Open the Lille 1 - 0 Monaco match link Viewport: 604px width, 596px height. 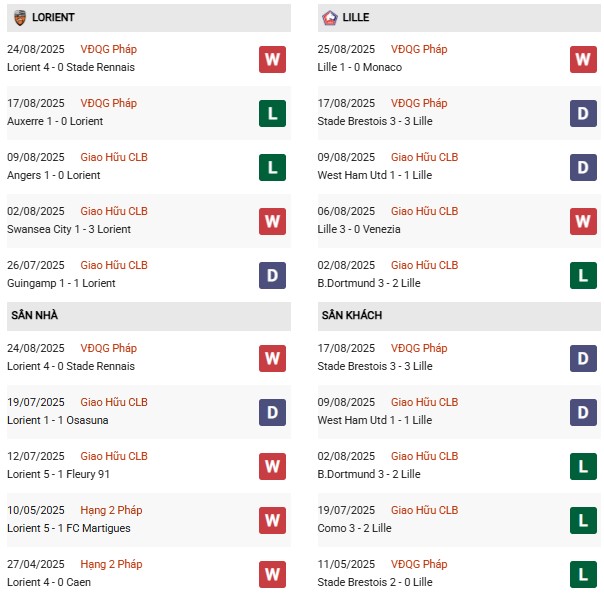point(361,67)
